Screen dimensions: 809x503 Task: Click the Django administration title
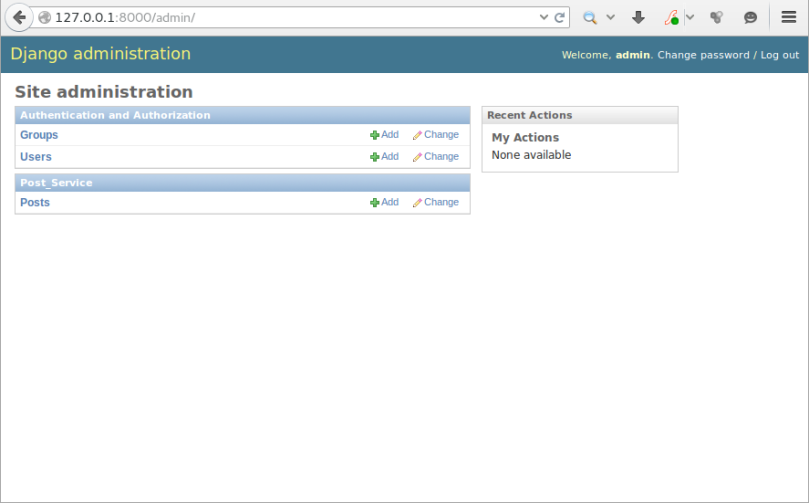(101, 54)
